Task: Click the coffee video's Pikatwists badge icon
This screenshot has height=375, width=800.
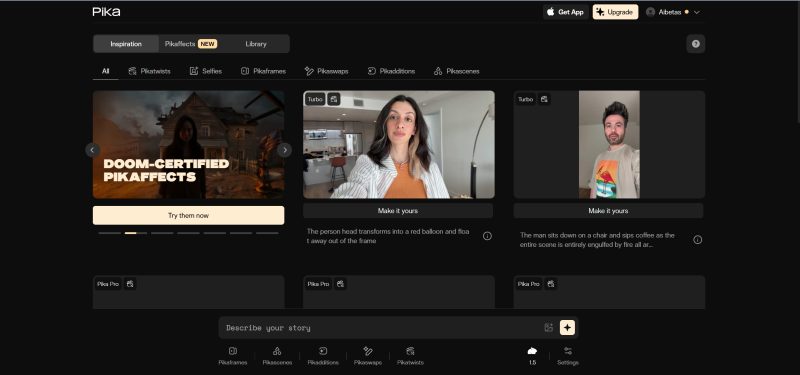Action: point(544,99)
